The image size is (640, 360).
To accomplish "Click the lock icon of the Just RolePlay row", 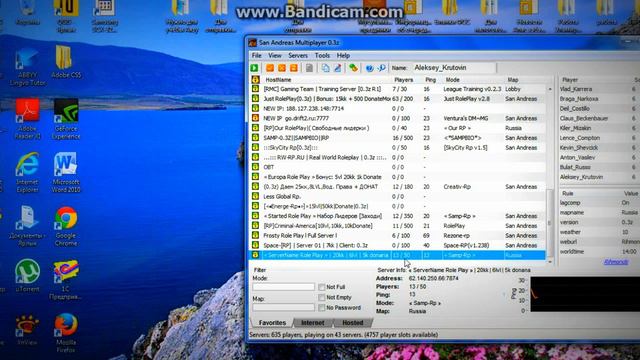I will point(255,98).
